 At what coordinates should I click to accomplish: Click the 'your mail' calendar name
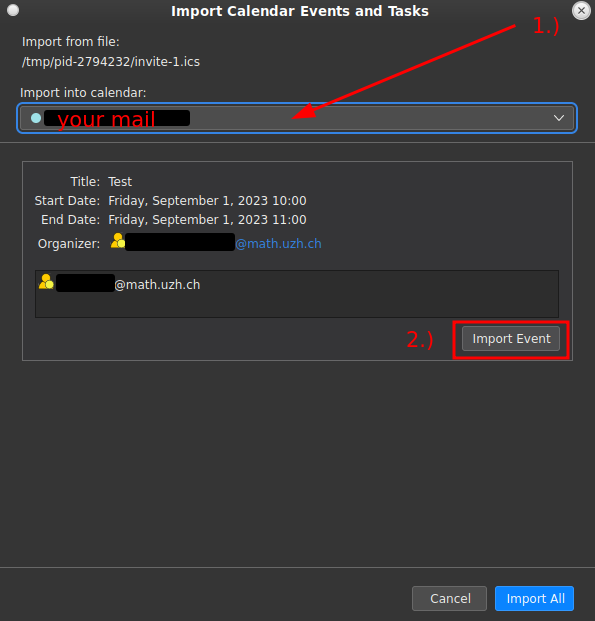[x=106, y=119]
